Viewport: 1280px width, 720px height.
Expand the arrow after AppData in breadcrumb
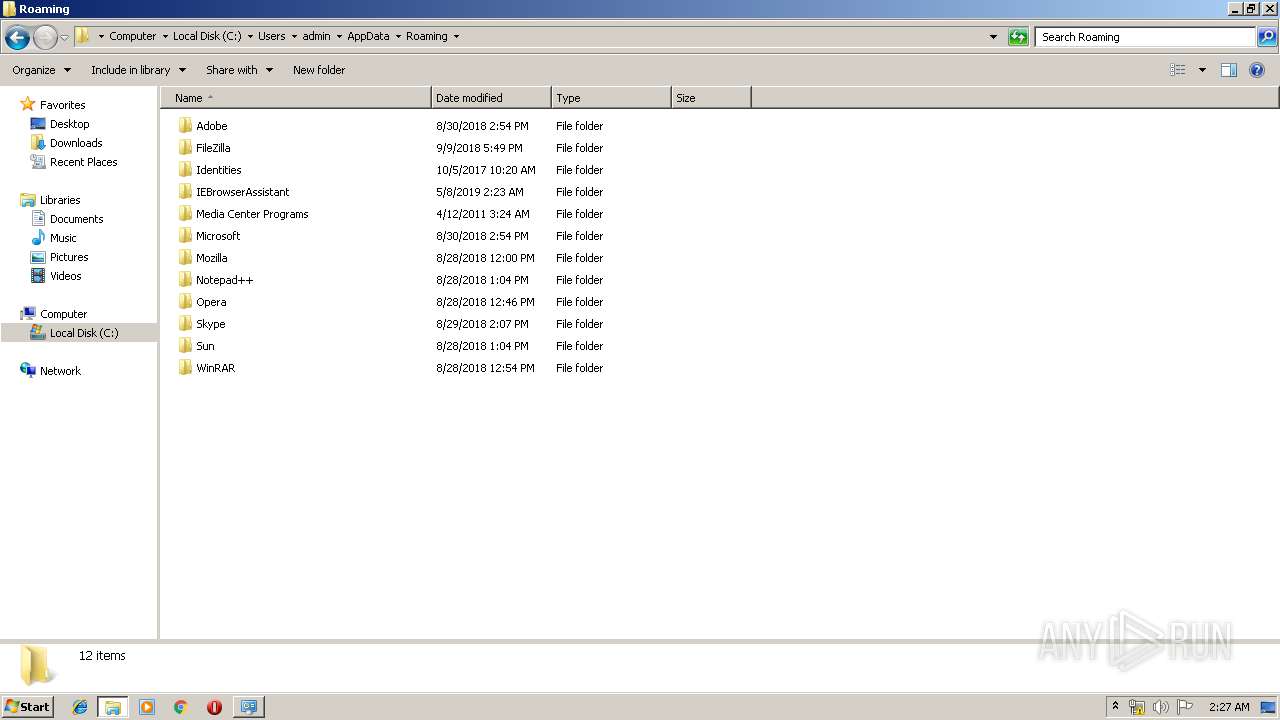tap(398, 36)
